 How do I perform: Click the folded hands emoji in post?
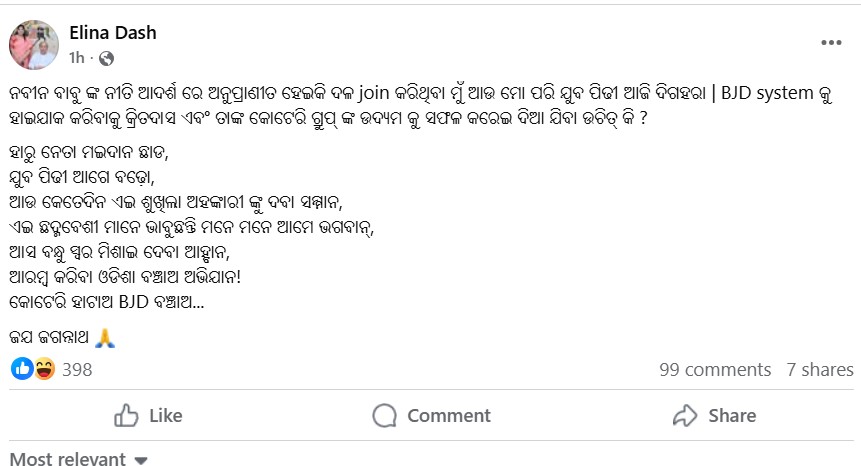106,339
